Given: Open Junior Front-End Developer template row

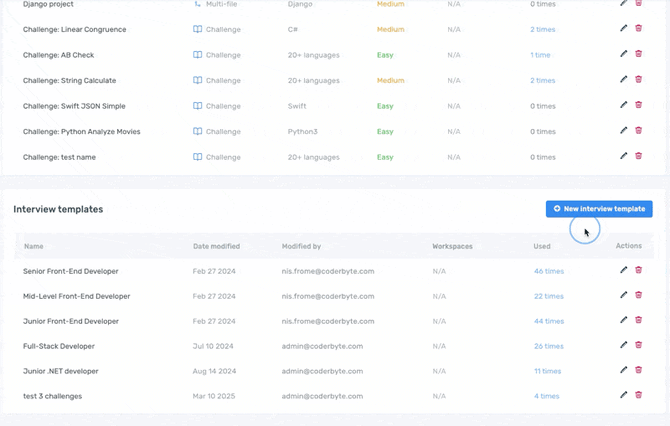Looking at the screenshot, I should (x=70, y=321).
